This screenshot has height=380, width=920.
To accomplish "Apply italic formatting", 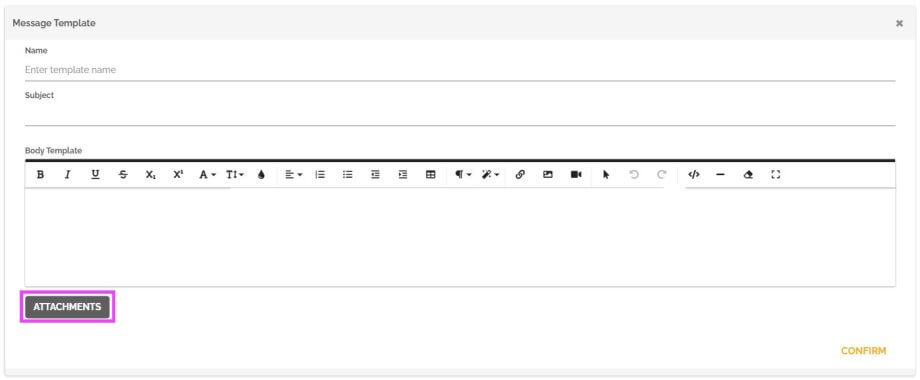I will [x=67, y=174].
